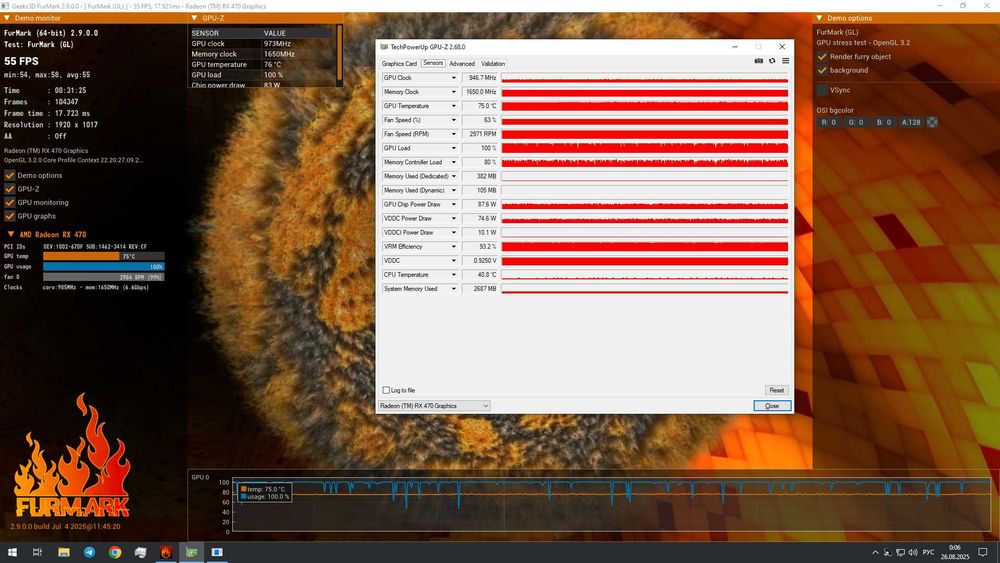Open the Fan Speed (%) sensor dropdown
This screenshot has height=563, width=1000.
[x=454, y=120]
